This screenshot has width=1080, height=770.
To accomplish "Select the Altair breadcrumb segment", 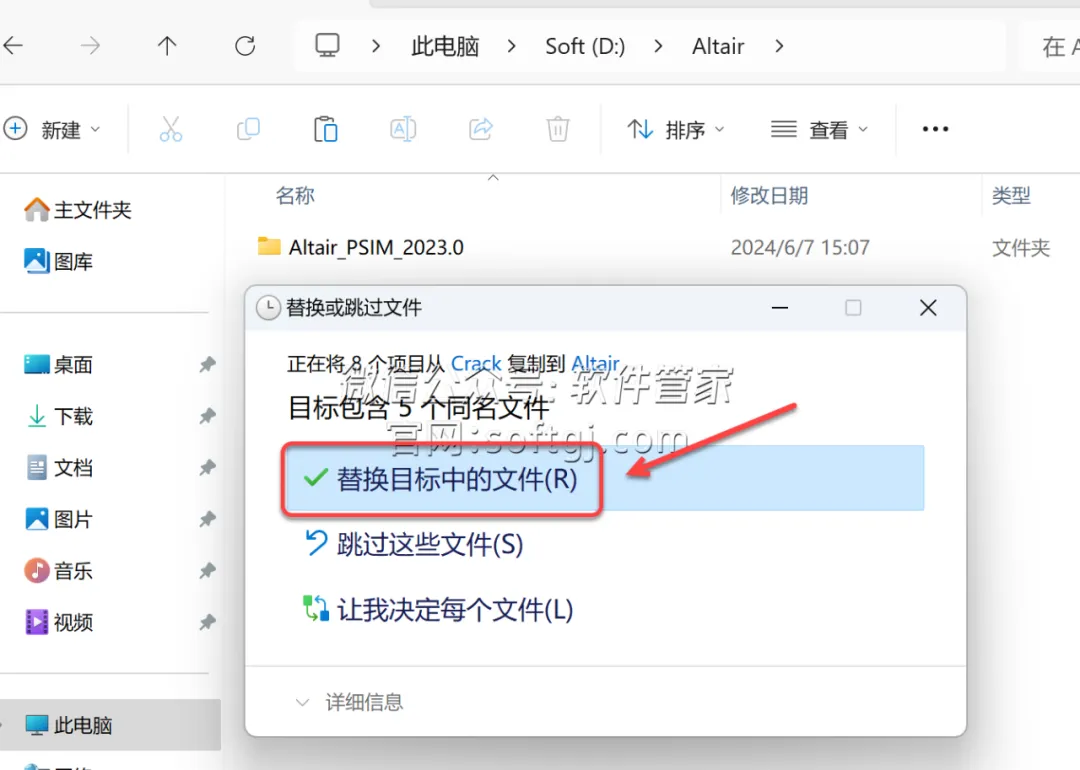I will click(718, 46).
